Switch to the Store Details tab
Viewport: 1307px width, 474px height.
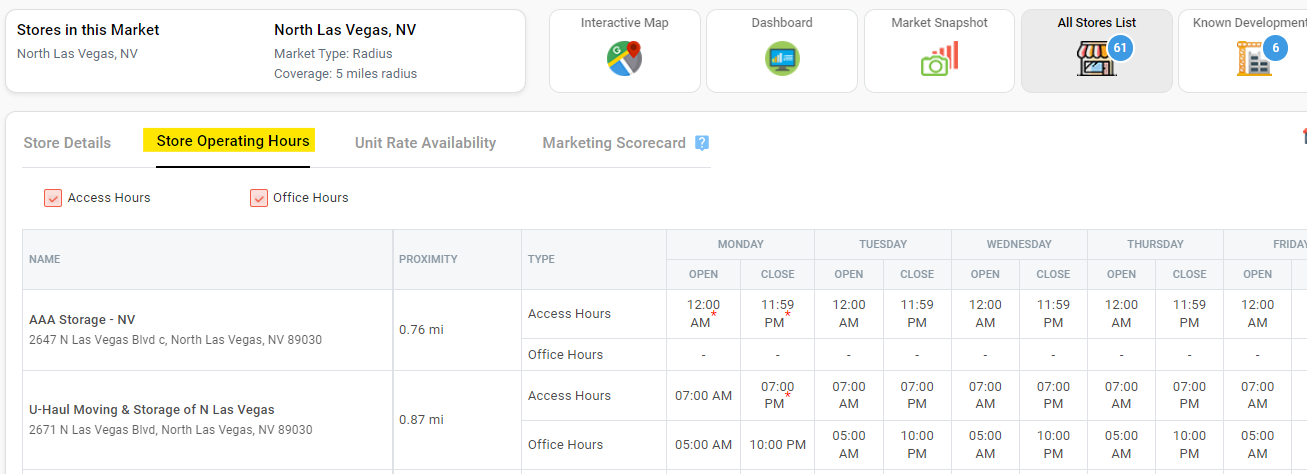click(67, 143)
